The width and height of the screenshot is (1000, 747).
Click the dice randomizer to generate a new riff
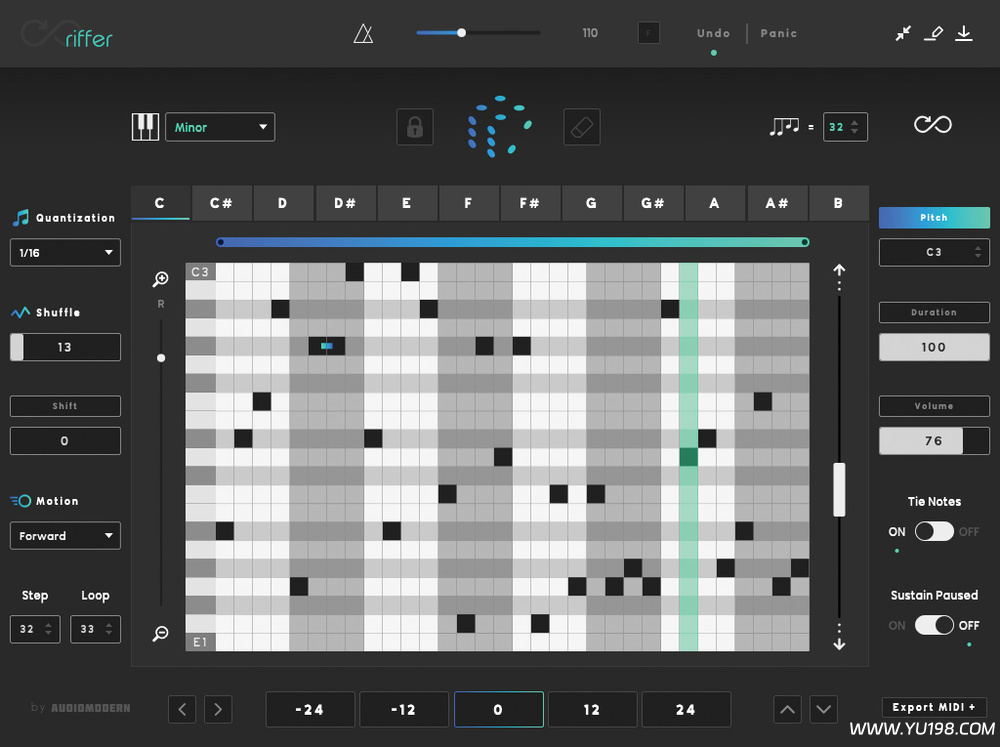pyautogui.click(x=499, y=125)
